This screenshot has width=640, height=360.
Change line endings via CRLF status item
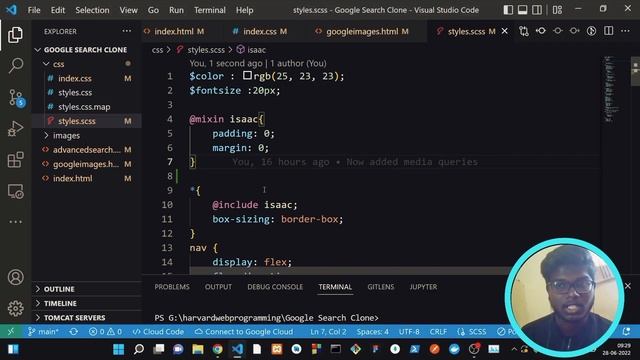438,331
